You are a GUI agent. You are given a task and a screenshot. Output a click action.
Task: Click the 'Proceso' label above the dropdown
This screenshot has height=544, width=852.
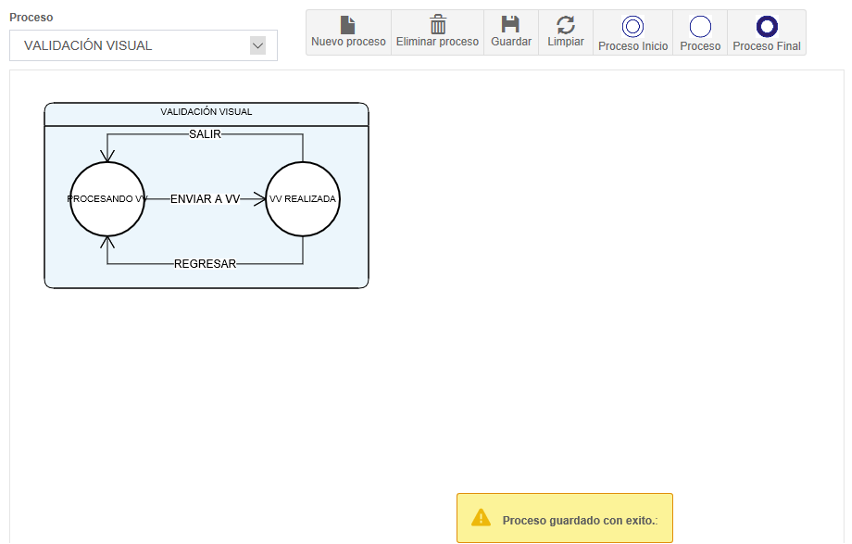click(31, 17)
